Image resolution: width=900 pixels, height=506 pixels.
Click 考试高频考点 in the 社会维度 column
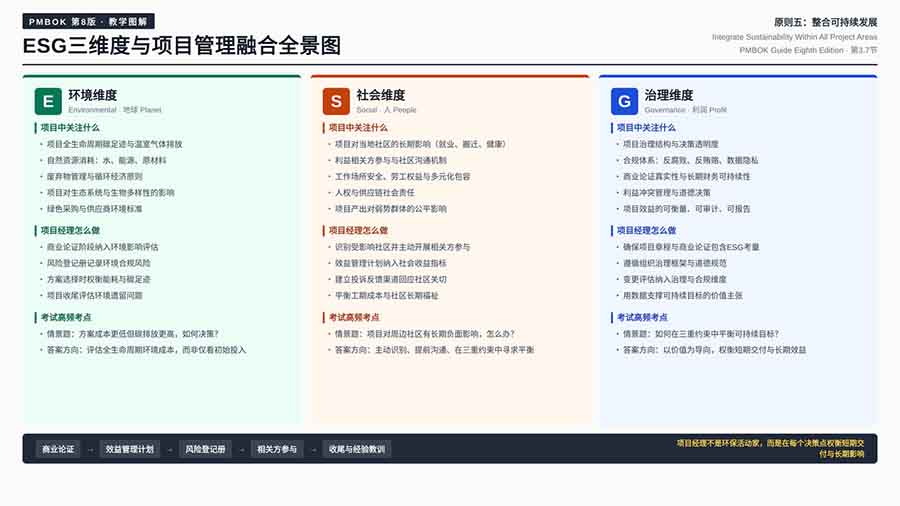[354, 317]
